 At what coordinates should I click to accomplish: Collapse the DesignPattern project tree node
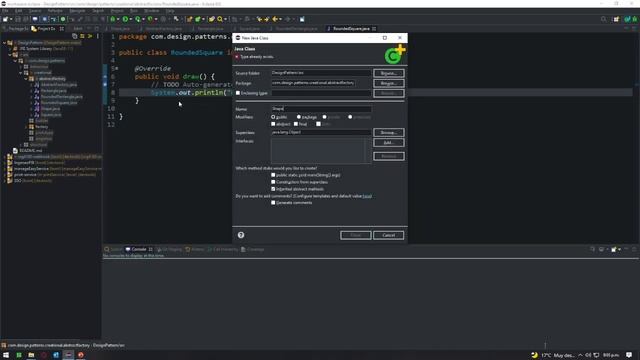coord(4,42)
